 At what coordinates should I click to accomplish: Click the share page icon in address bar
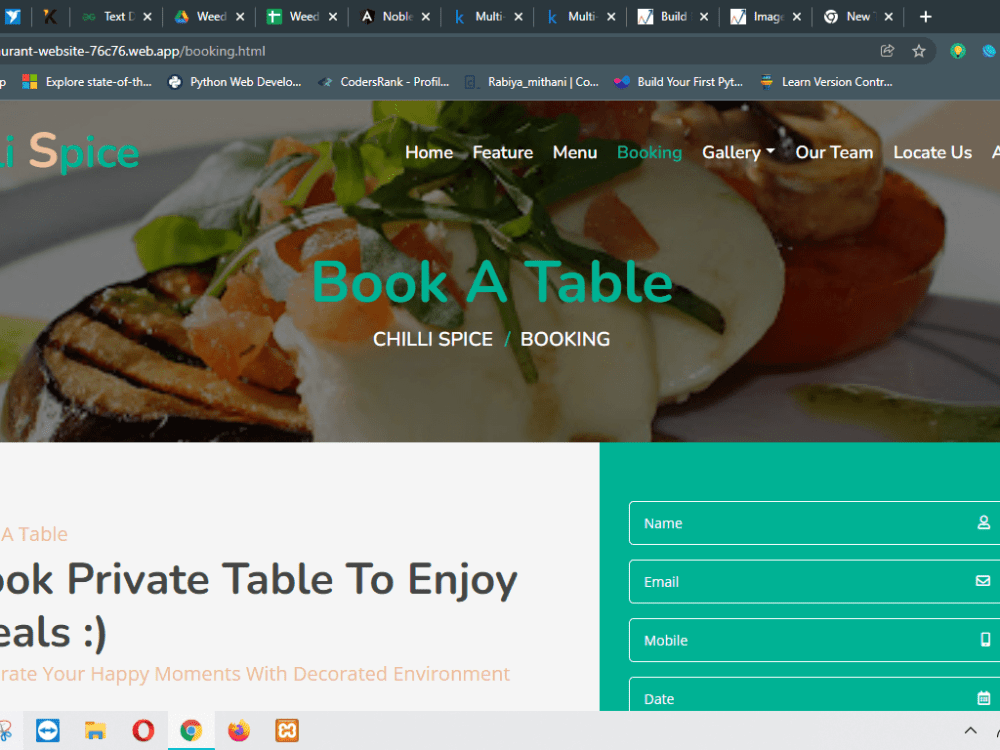click(x=887, y=51)
